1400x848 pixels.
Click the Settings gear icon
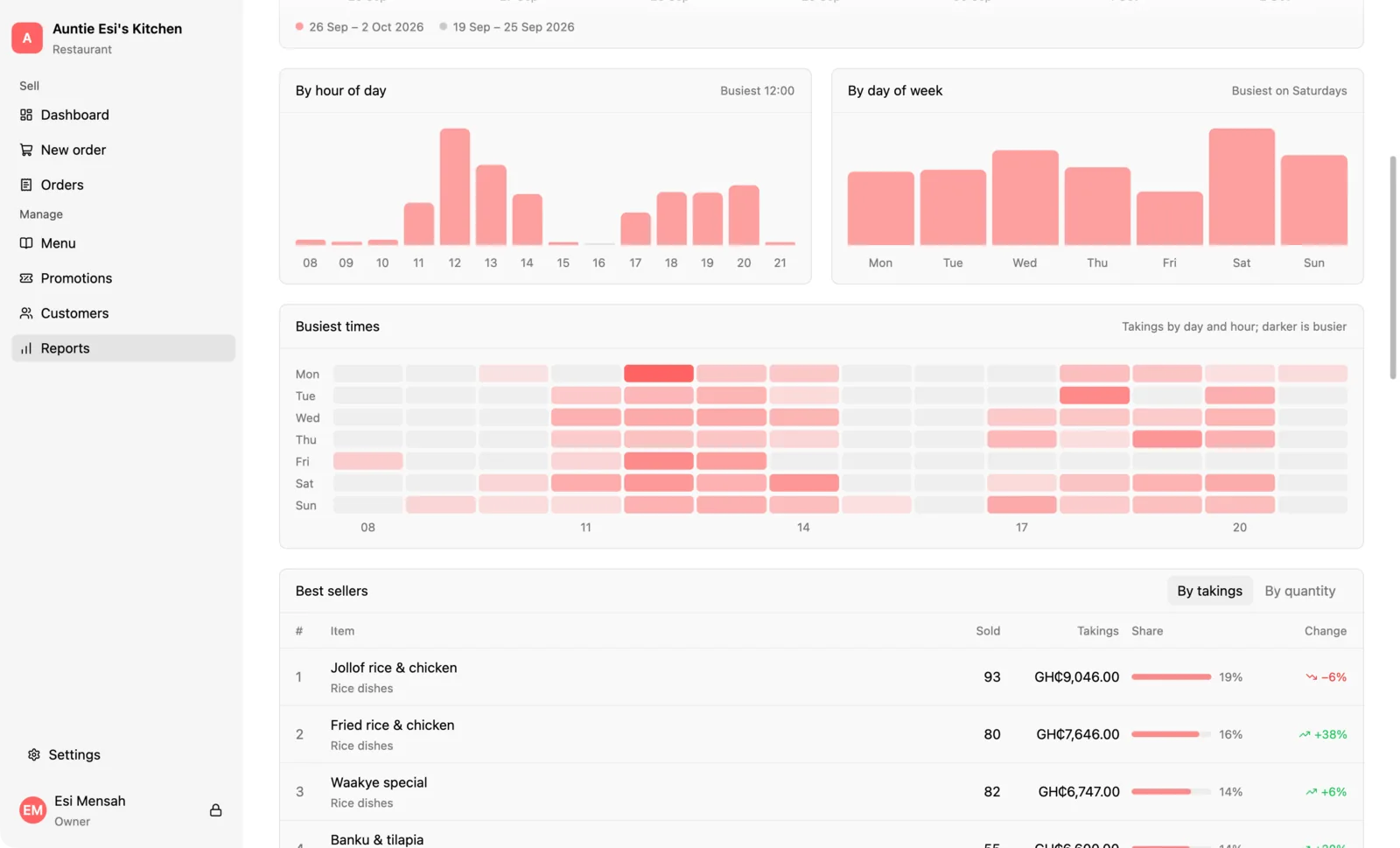pos(34,754)
